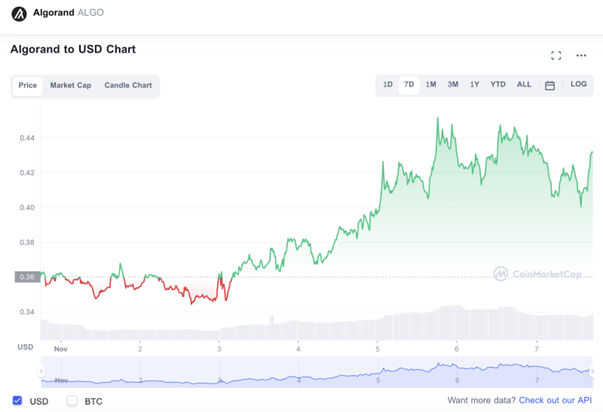Grab the right handle of range navigator

(592, 372)
